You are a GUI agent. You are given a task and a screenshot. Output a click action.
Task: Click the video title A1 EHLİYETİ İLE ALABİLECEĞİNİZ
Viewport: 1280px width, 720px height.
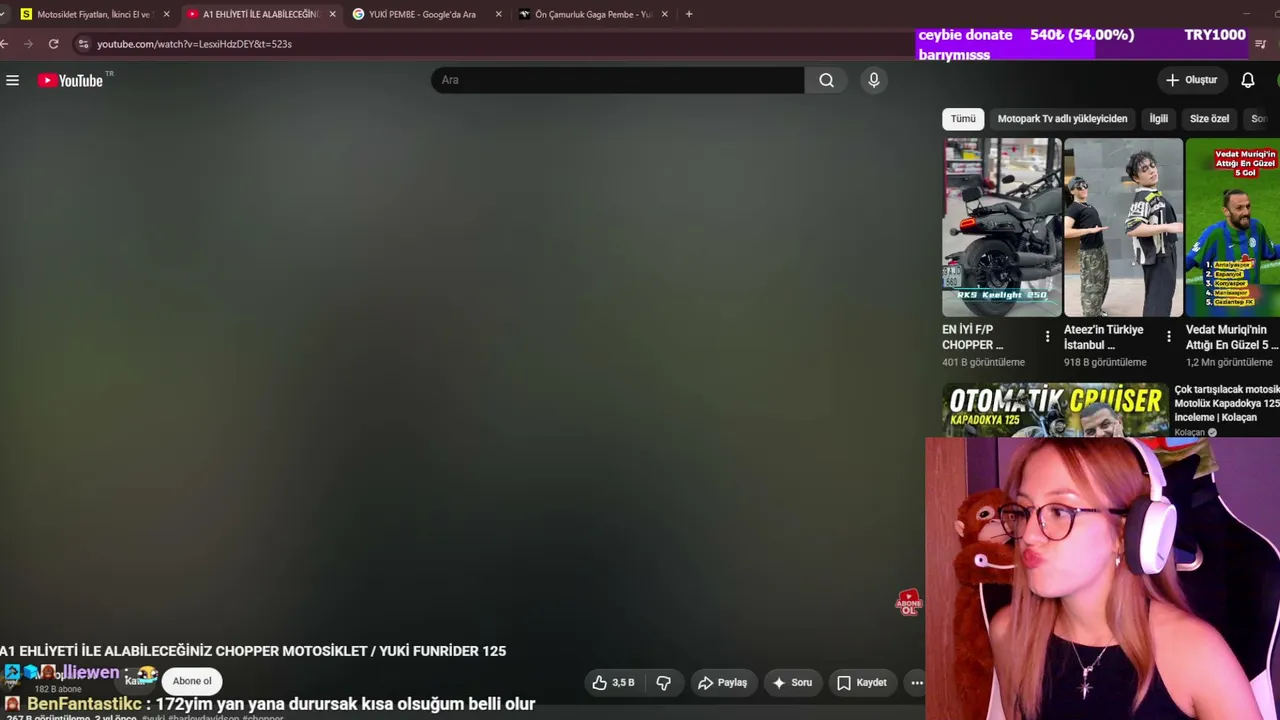(253, 651)
